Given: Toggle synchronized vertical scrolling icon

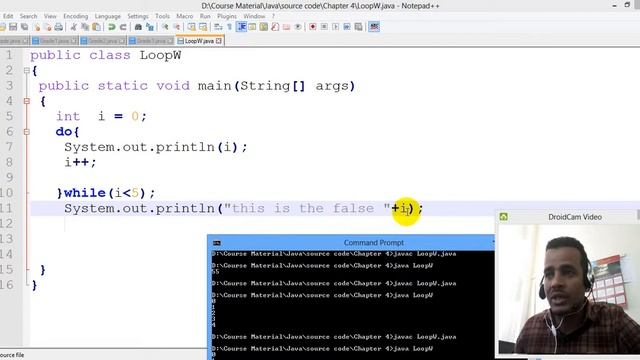Looking at the screenshot, I should (191, 27).
